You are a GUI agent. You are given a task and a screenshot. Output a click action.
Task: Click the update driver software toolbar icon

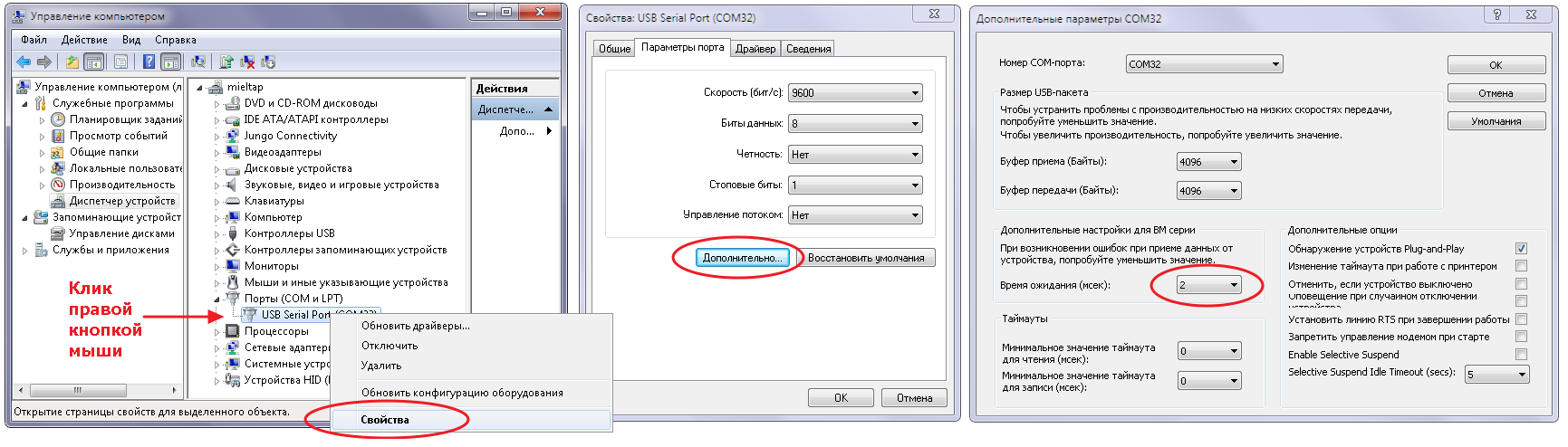(226, 62)
